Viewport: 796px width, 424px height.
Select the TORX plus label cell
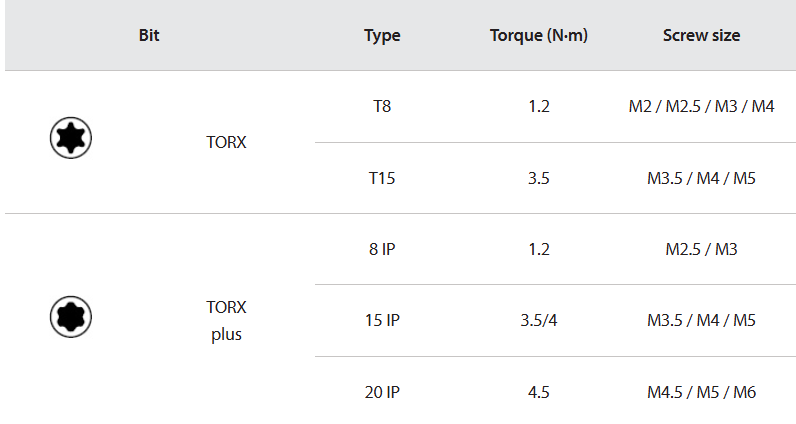pyautogui.click(x=226, y=320)
